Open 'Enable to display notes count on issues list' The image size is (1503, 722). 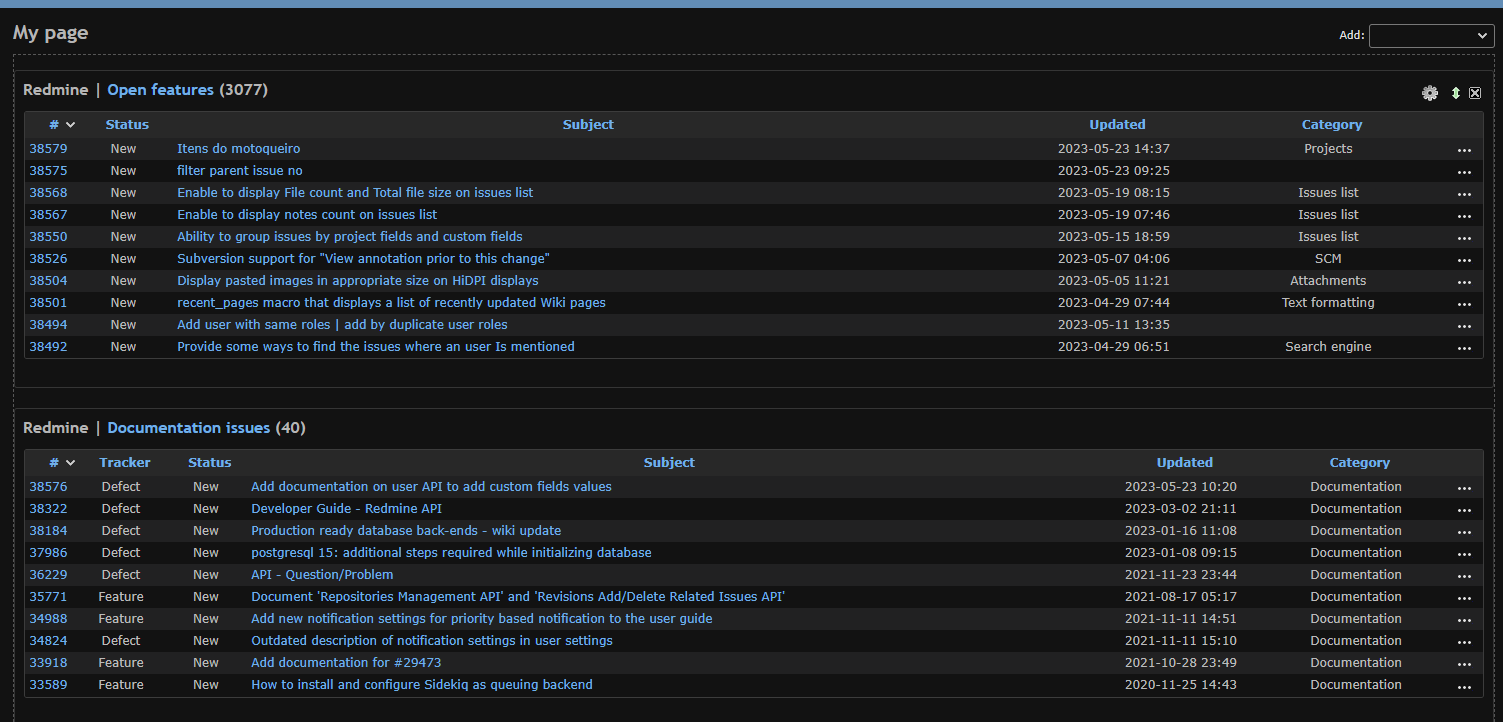[307, 215]
